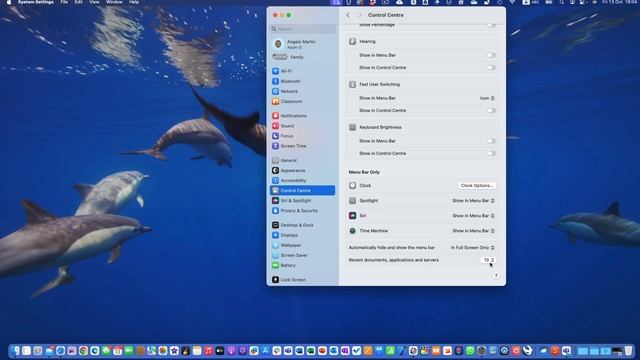This screenshot has height=360, width=640.
Task: Click the settings search field
Action: [303, 29]
